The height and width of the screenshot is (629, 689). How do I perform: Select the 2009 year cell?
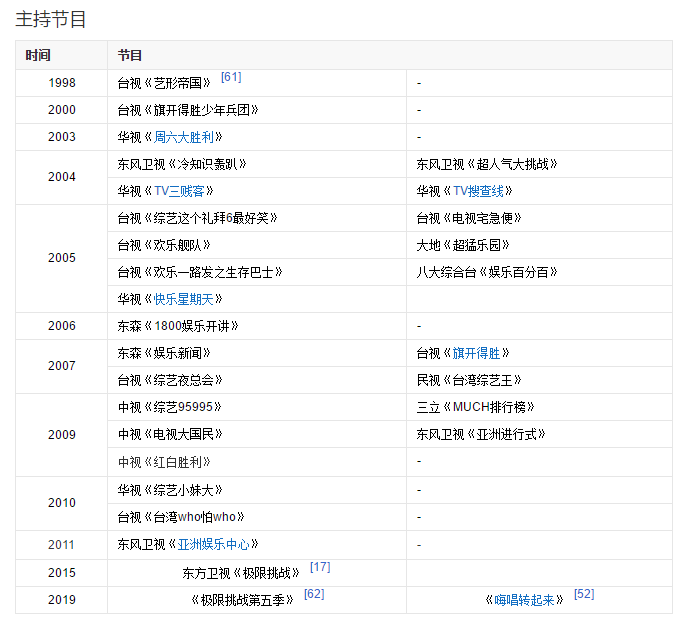point(62,435)
